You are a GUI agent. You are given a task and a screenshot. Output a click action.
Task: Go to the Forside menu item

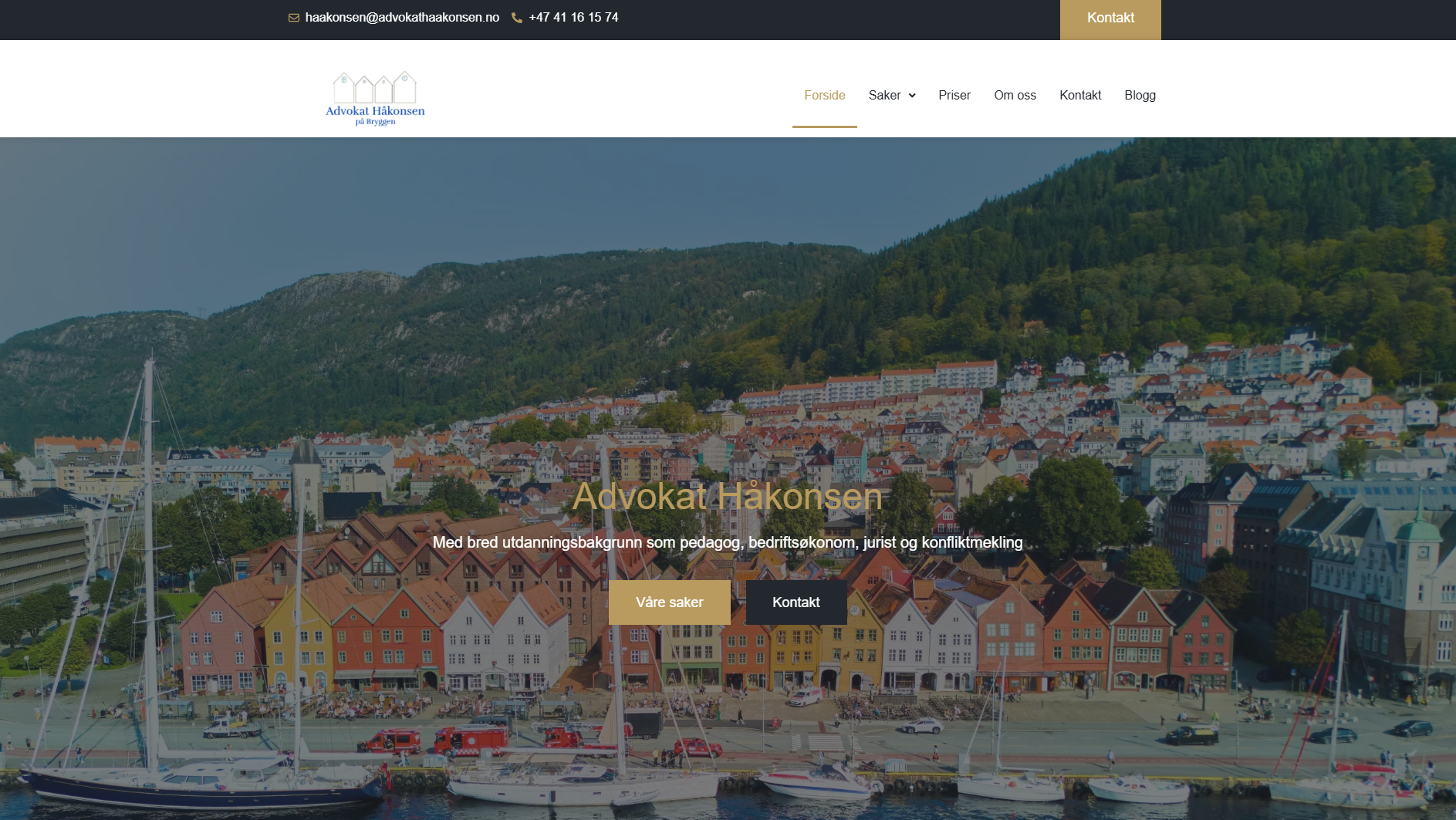pos(824,95)
